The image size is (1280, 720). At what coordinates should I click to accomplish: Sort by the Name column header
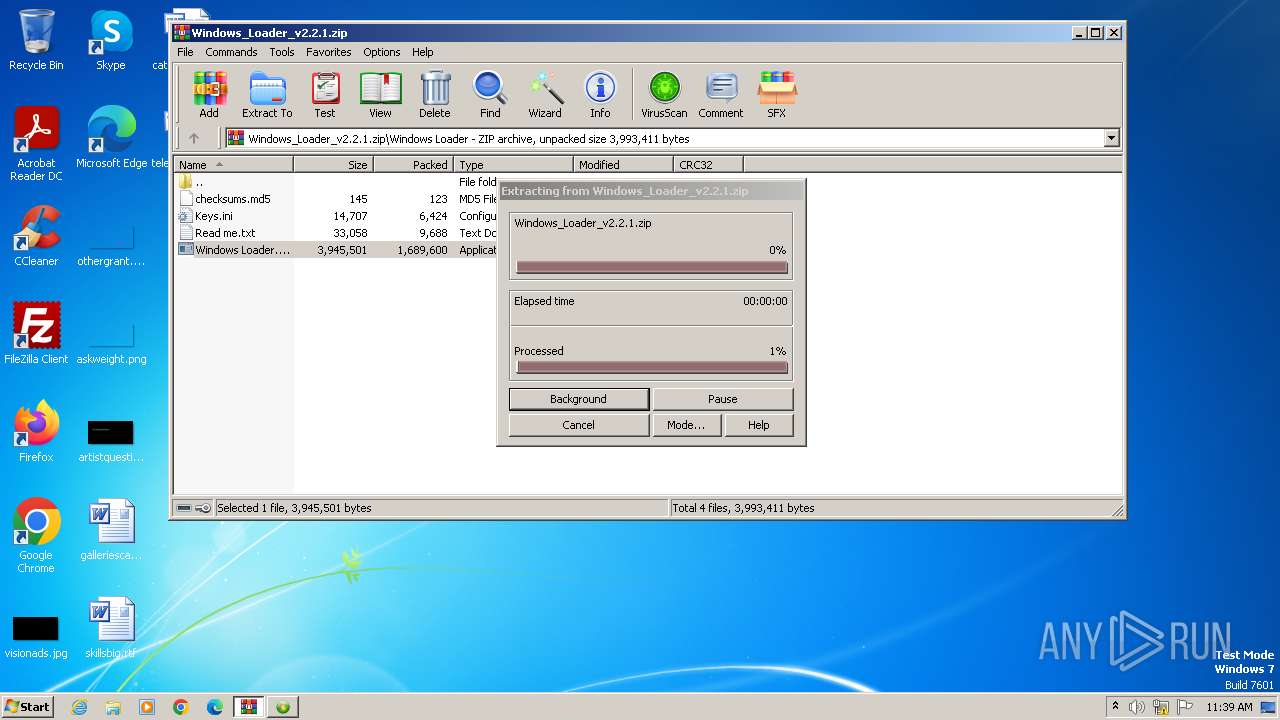pyautogui.click(x=234, y=165)
